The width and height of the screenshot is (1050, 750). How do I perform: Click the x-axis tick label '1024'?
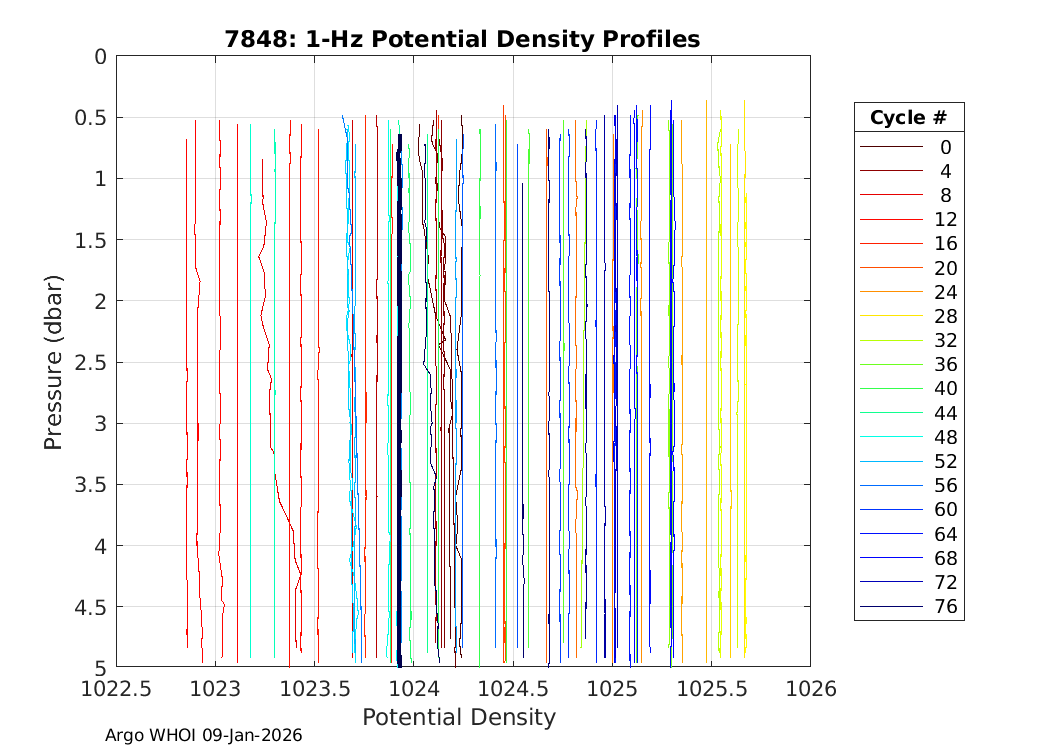[413, 688]
